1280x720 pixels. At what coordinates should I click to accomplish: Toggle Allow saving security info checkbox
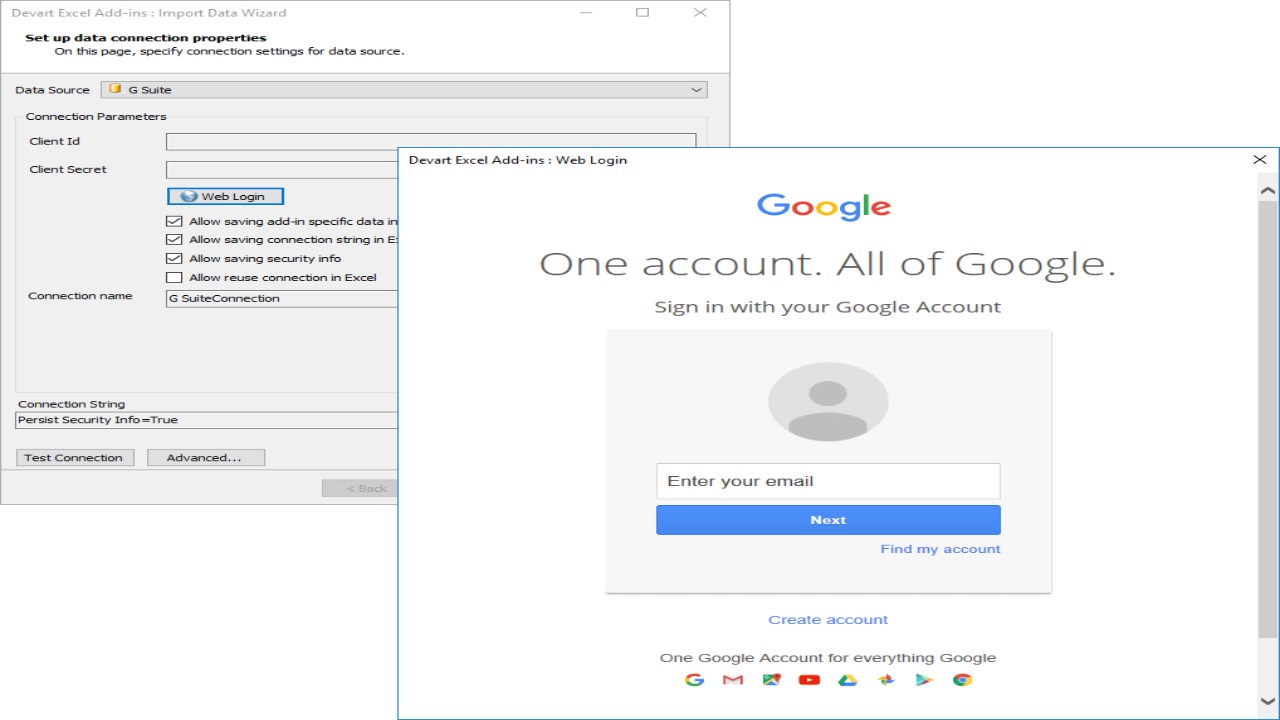click(174, 258)
